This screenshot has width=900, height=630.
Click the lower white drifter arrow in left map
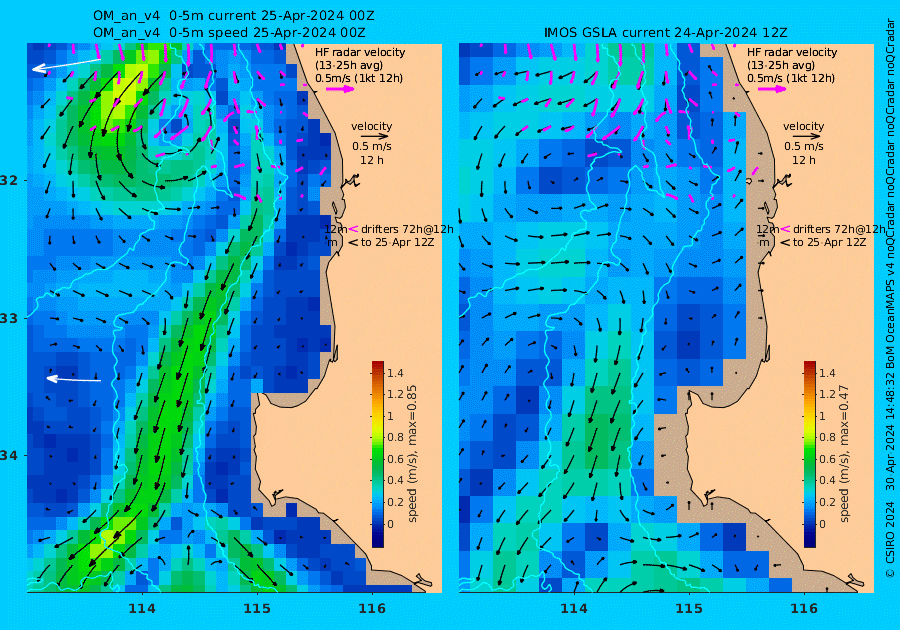[x=73, y=379]
